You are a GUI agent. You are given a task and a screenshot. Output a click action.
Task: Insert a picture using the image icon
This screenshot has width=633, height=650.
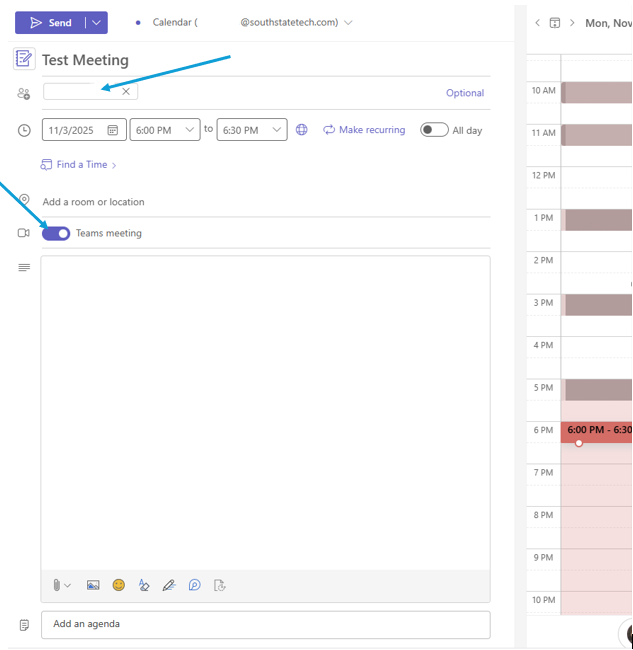tap(93, 585)
